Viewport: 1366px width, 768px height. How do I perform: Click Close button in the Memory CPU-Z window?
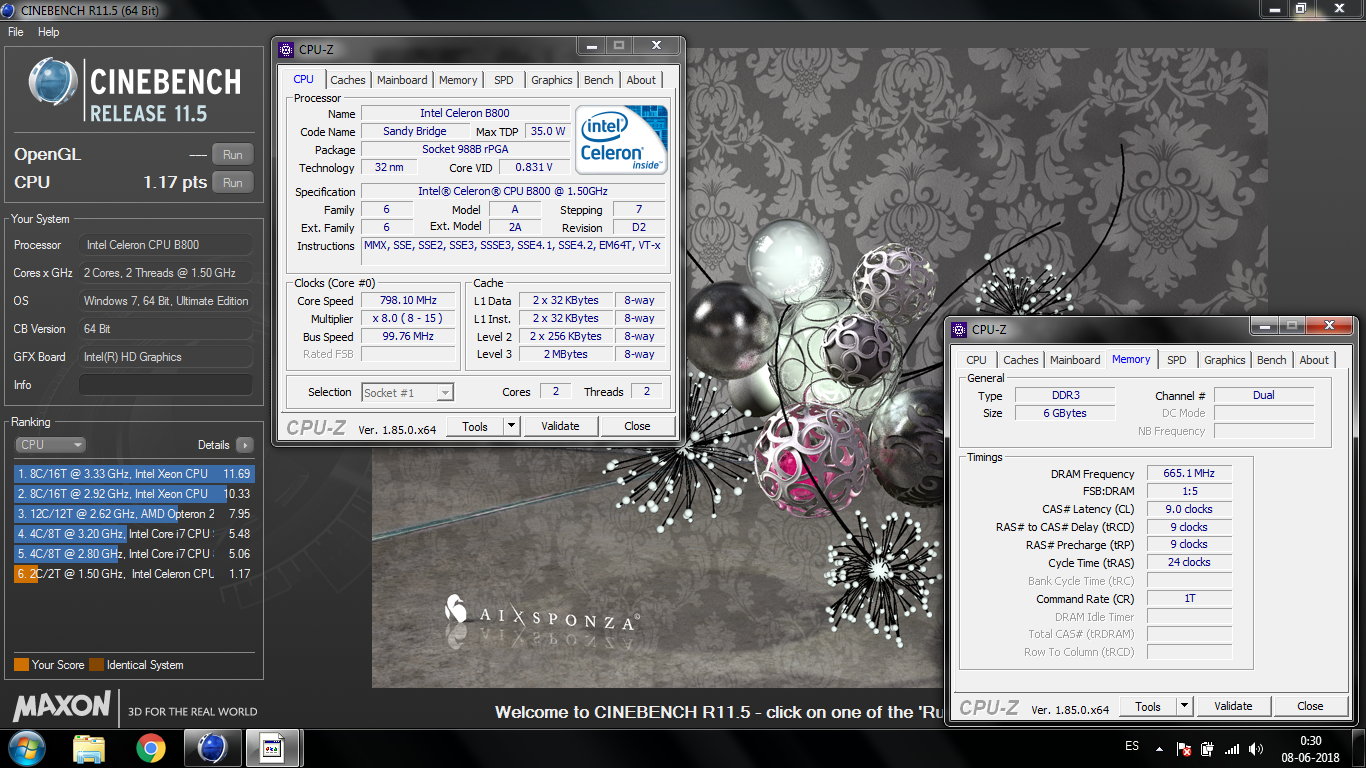(x=1310, y=706)
